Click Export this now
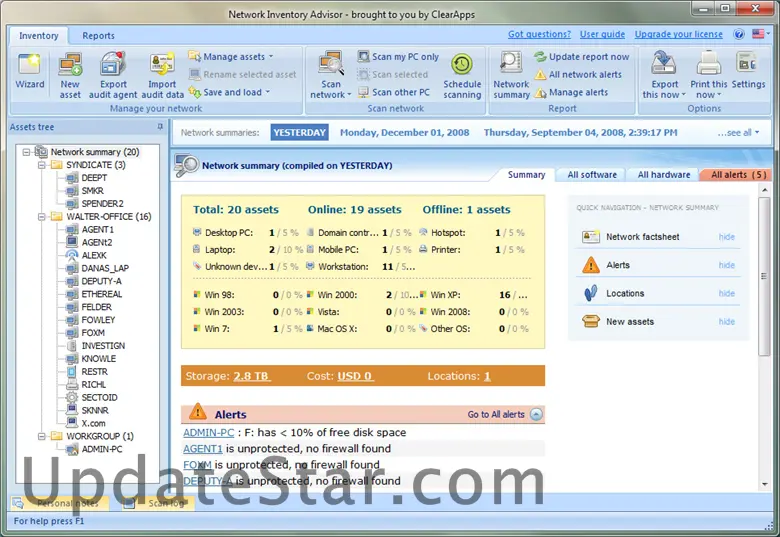 (664, 76)
